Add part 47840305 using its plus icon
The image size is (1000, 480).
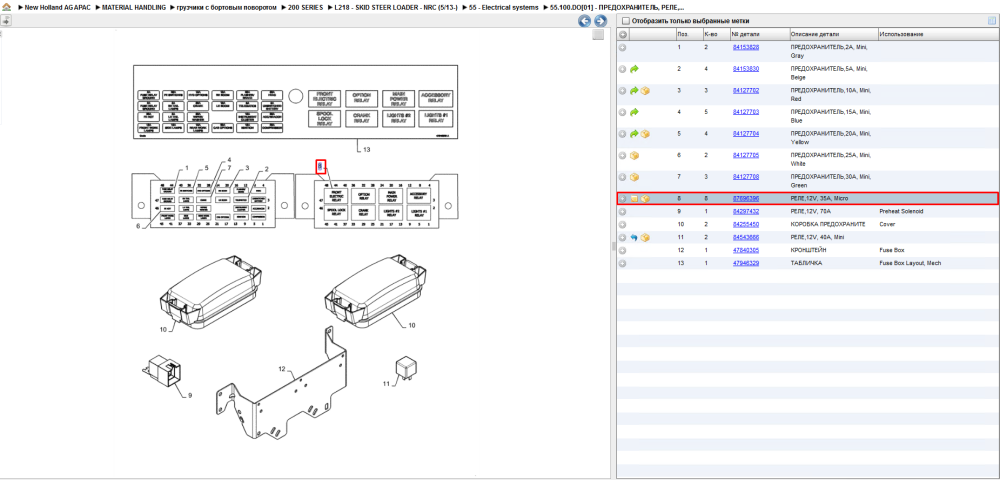pos(623,251)
